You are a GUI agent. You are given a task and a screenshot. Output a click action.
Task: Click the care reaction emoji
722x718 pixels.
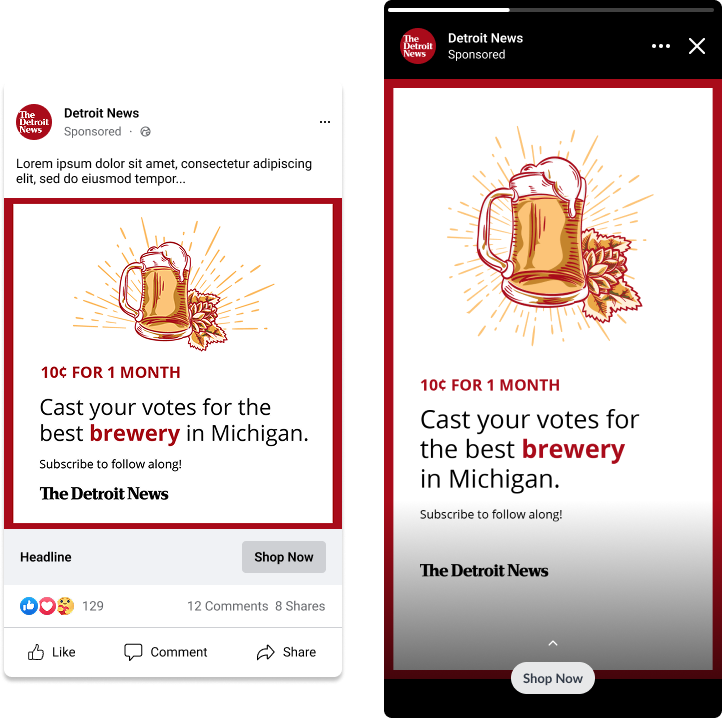pos(65,606)
